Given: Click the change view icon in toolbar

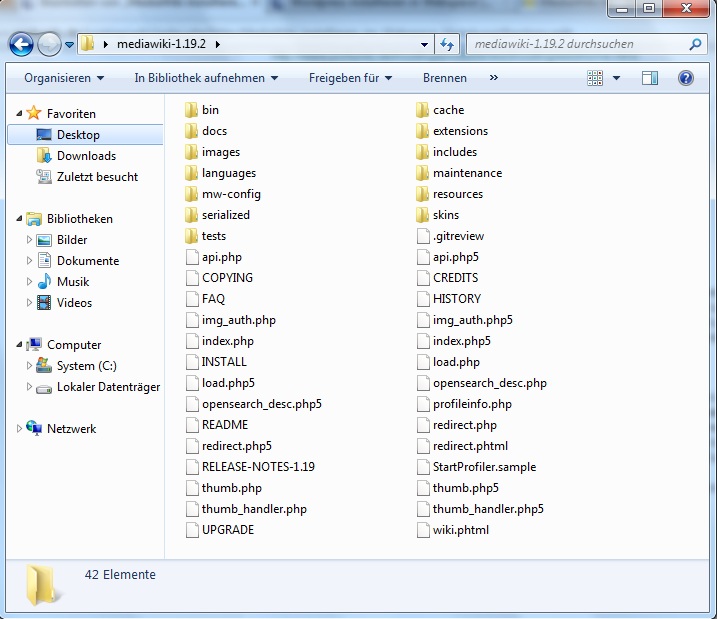Looking at the screenshot, I should 596,78.
